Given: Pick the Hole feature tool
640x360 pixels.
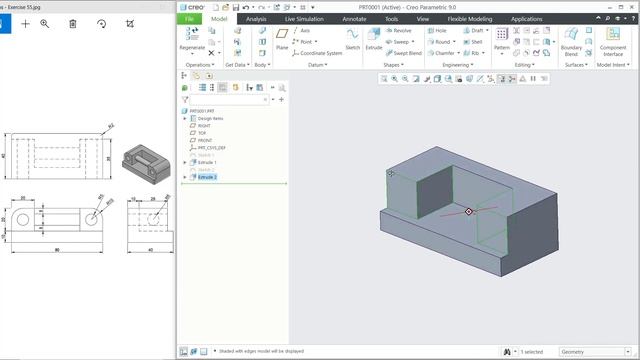Looking at the screenshot, I should click(437, 31).
